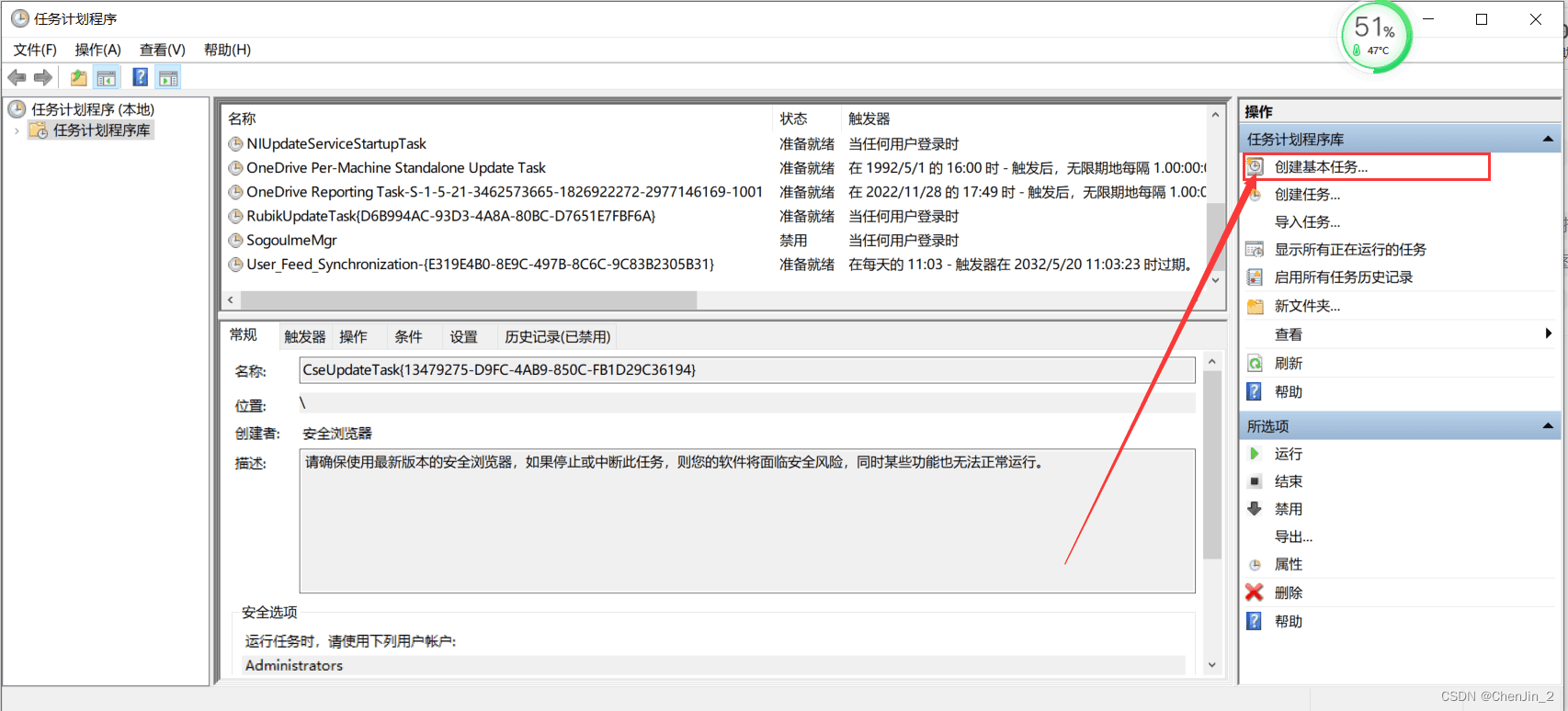
Task: Click the 禁用 down-arrow action
Action: 1288,509
